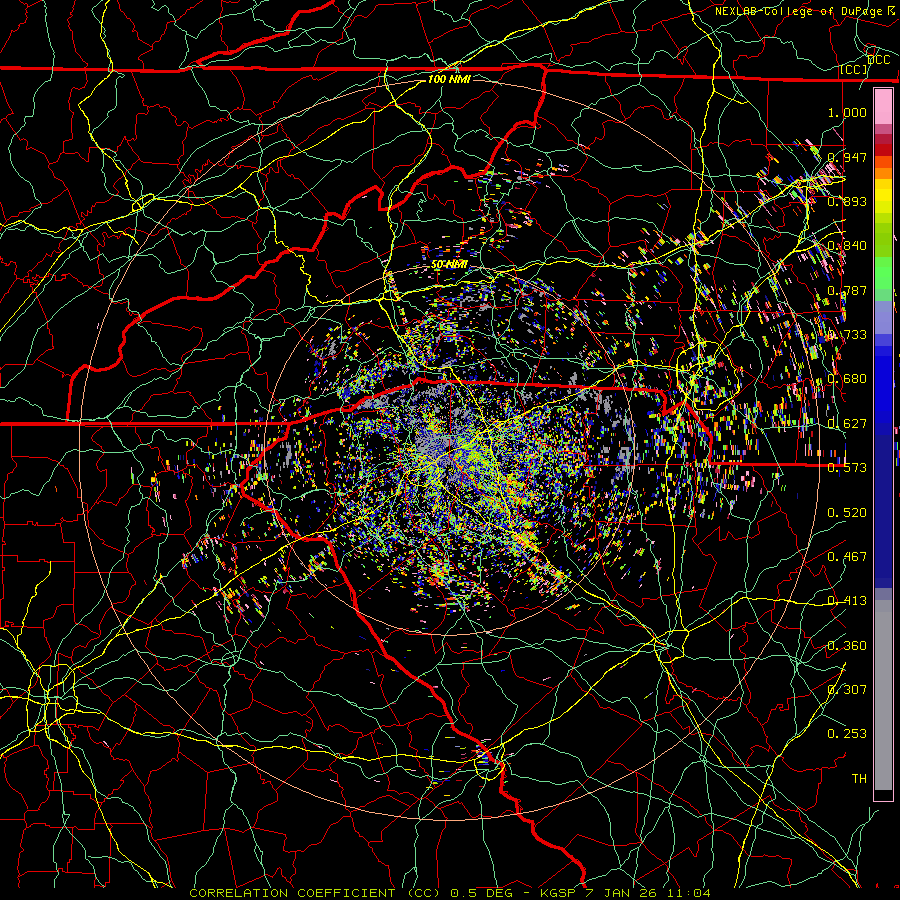Image resolution: width=900 pixels, height=900 pixels.
Task: Click the 0.467 scale value
Action: [847, 556]
